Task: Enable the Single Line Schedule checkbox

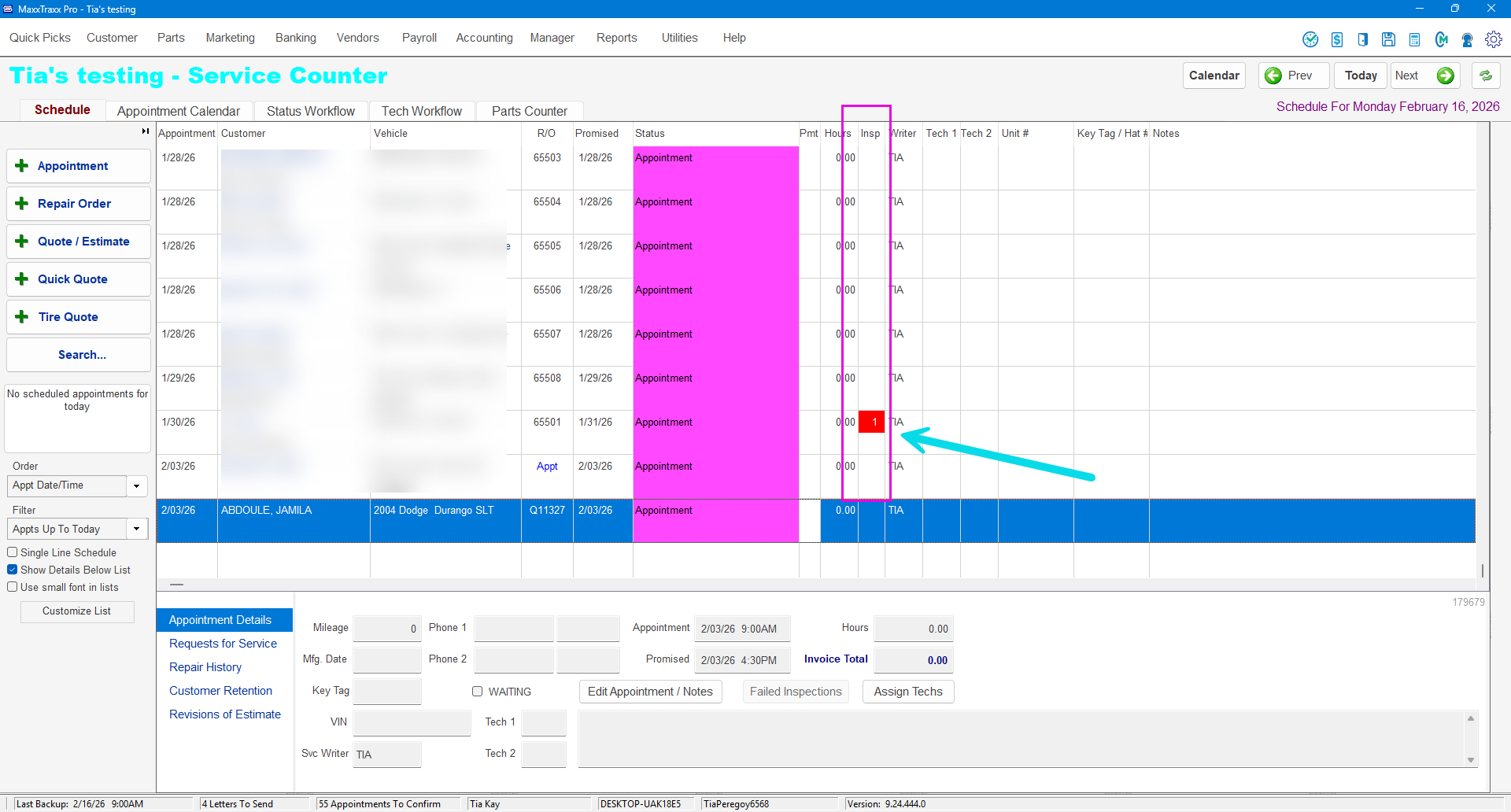Action: (13, 552)
